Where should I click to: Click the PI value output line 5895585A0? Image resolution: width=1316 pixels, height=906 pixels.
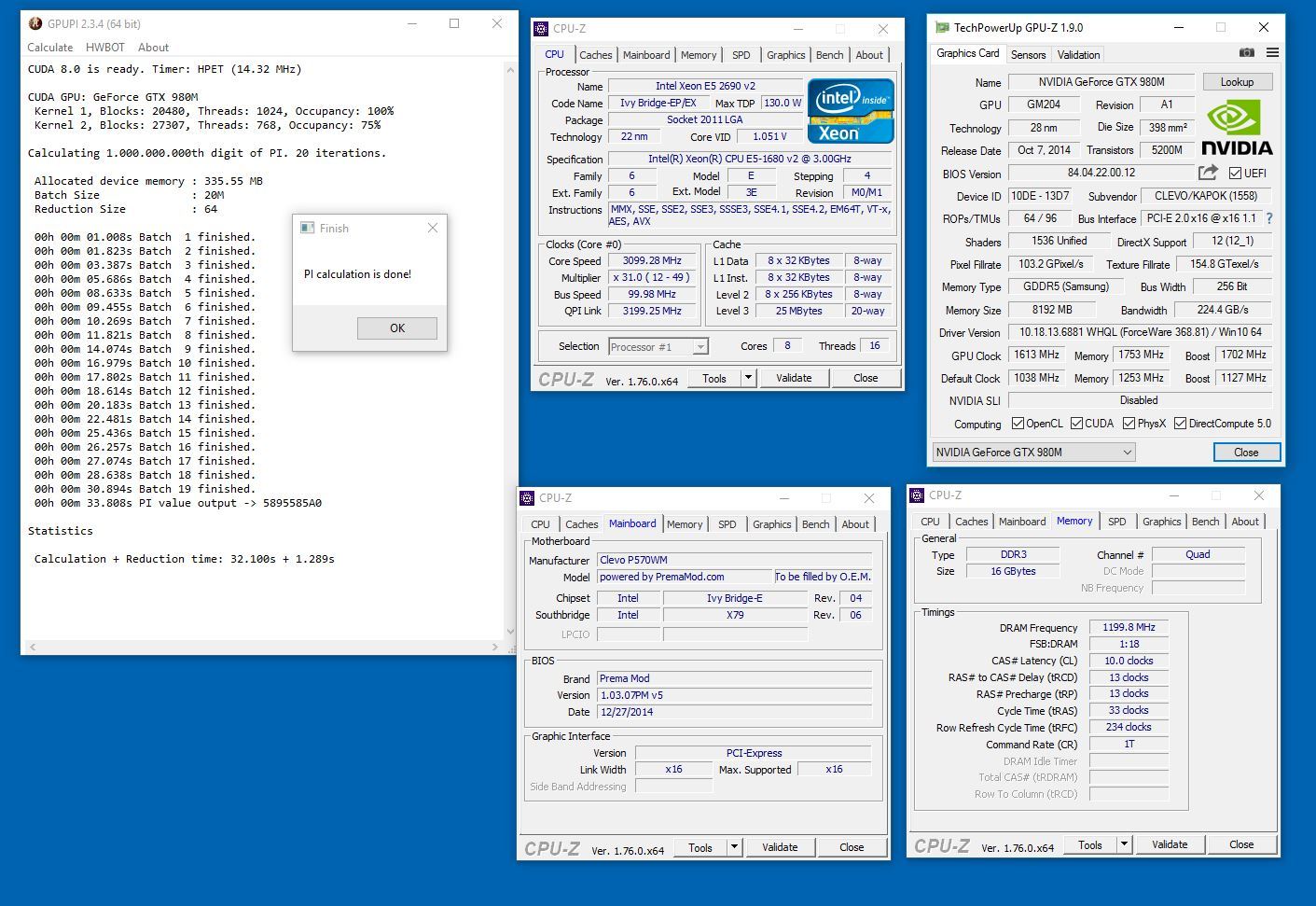(178, 503)
